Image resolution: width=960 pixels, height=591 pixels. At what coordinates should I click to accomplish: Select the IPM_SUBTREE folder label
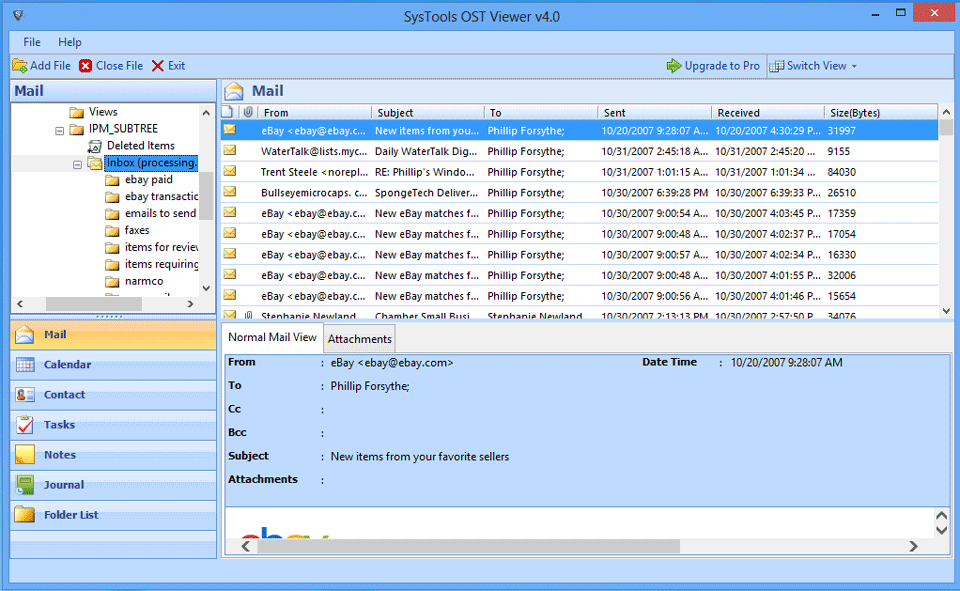click(x=123, y=129)
